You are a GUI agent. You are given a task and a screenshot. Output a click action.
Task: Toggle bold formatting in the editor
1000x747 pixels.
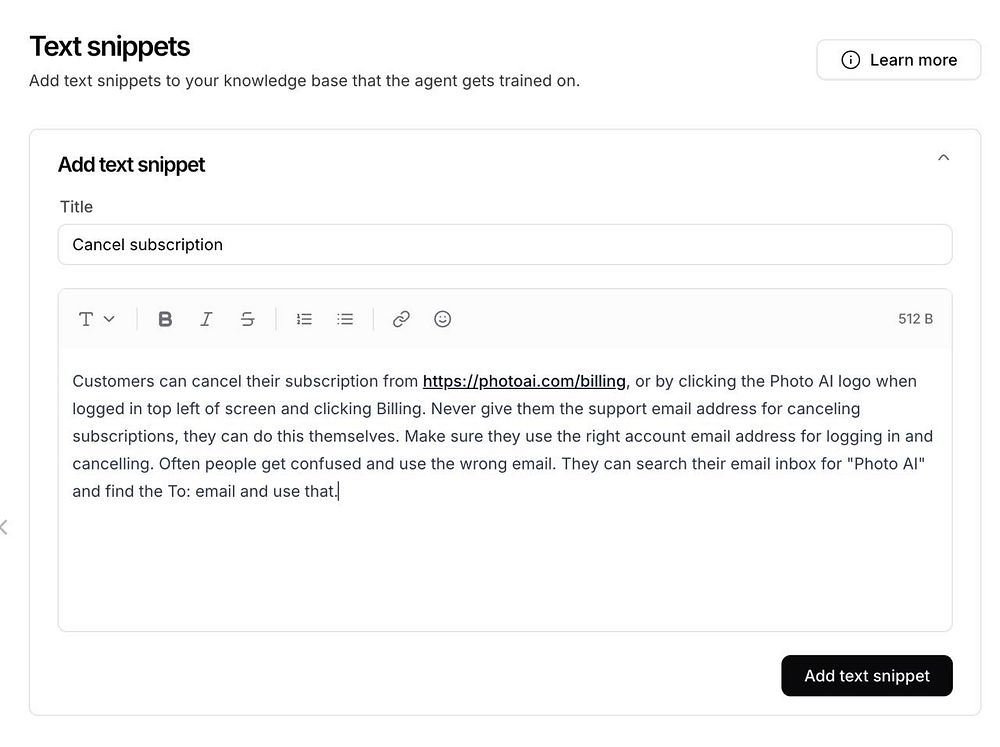tap(166, 319)
